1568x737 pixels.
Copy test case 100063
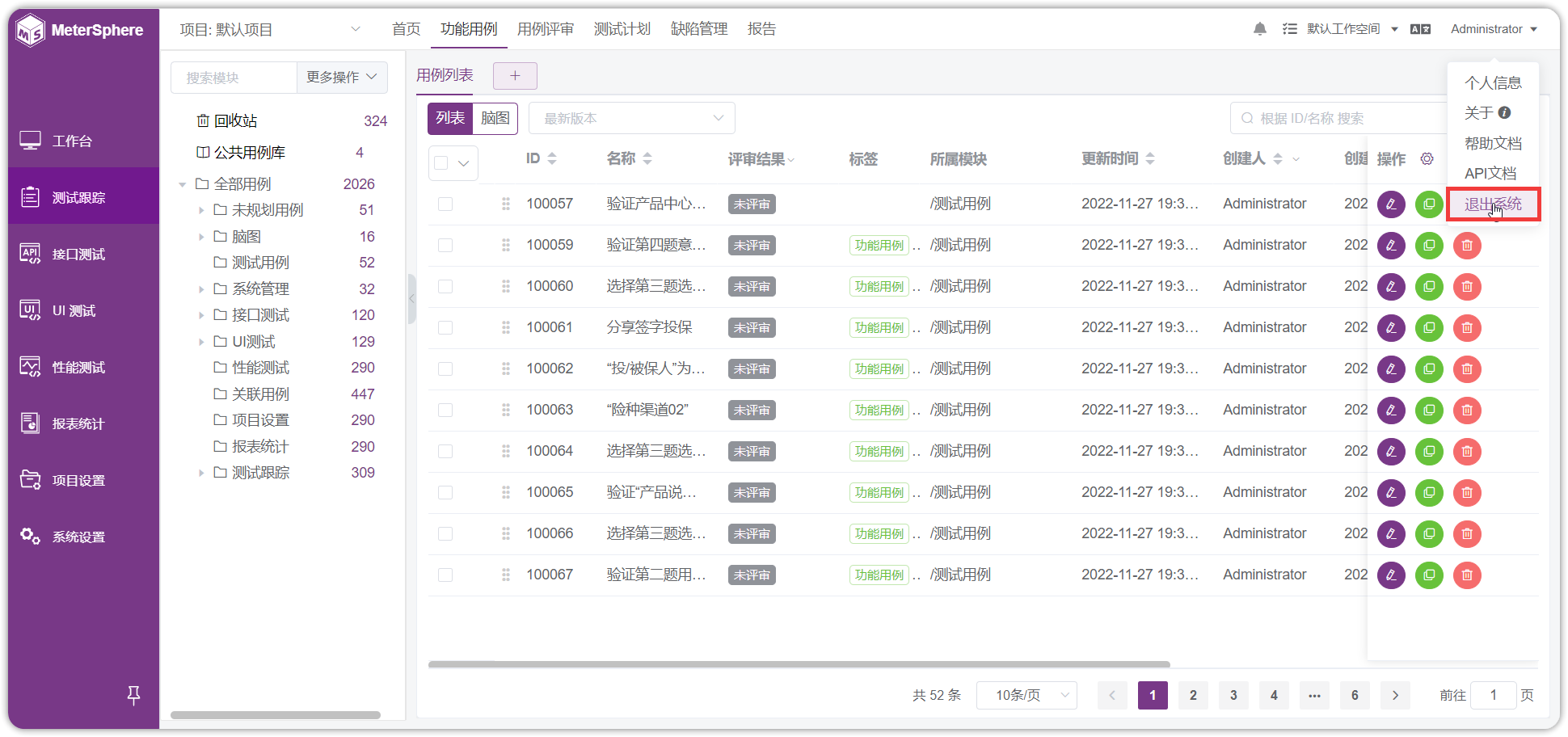tap(1429, 410)
